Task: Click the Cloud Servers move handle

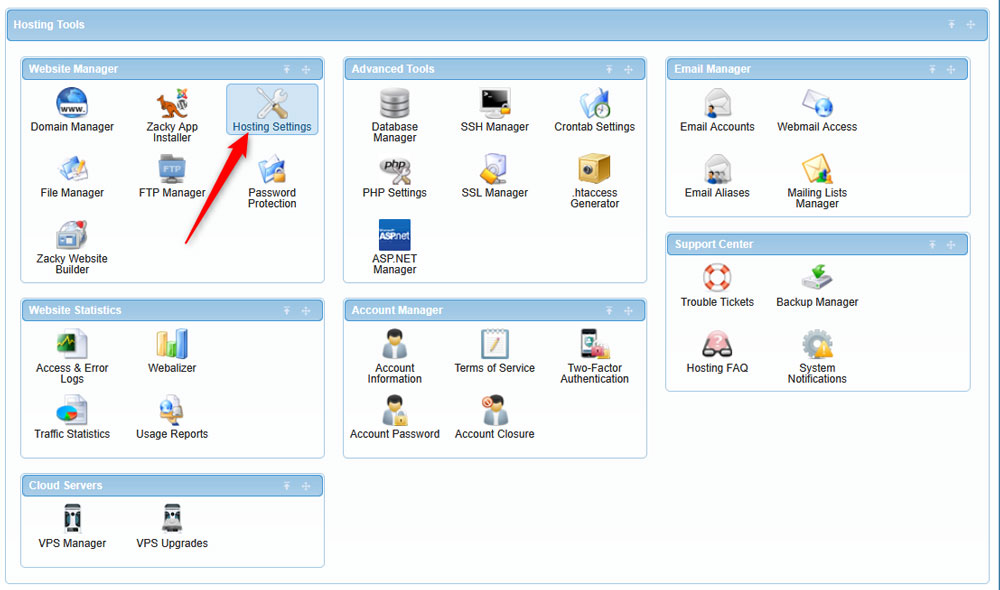Action: pyautogui.click(x=306, y=485)
